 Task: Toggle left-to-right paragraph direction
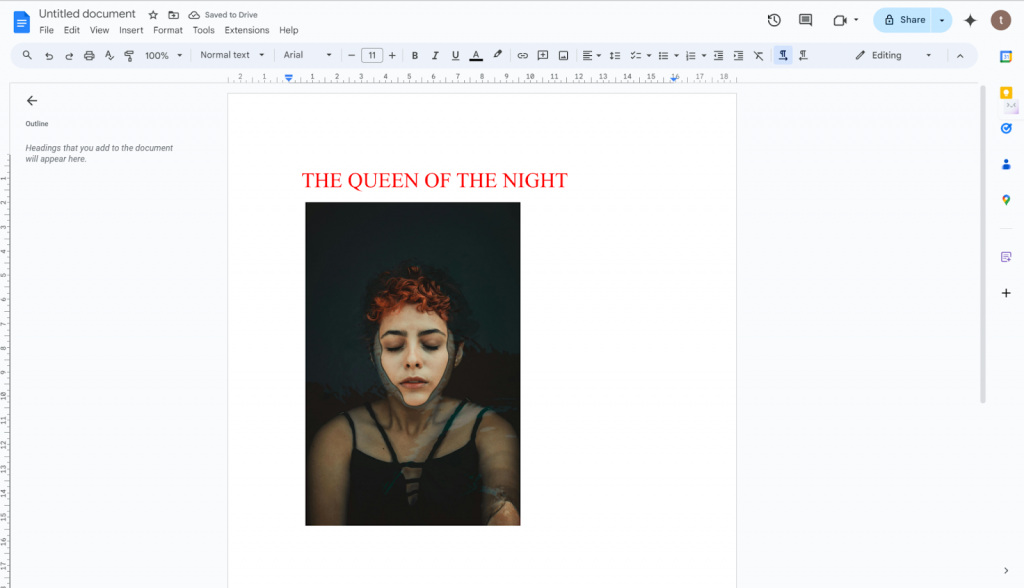783,56
